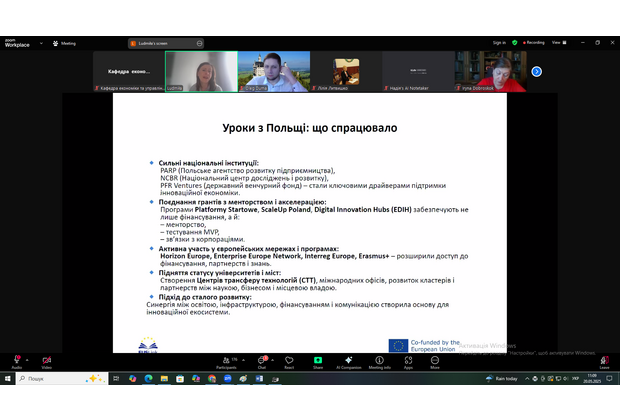Viewport: 620px width, 420px height.
Task: Expand the arrow next to Audio
Action: [28, 356]
